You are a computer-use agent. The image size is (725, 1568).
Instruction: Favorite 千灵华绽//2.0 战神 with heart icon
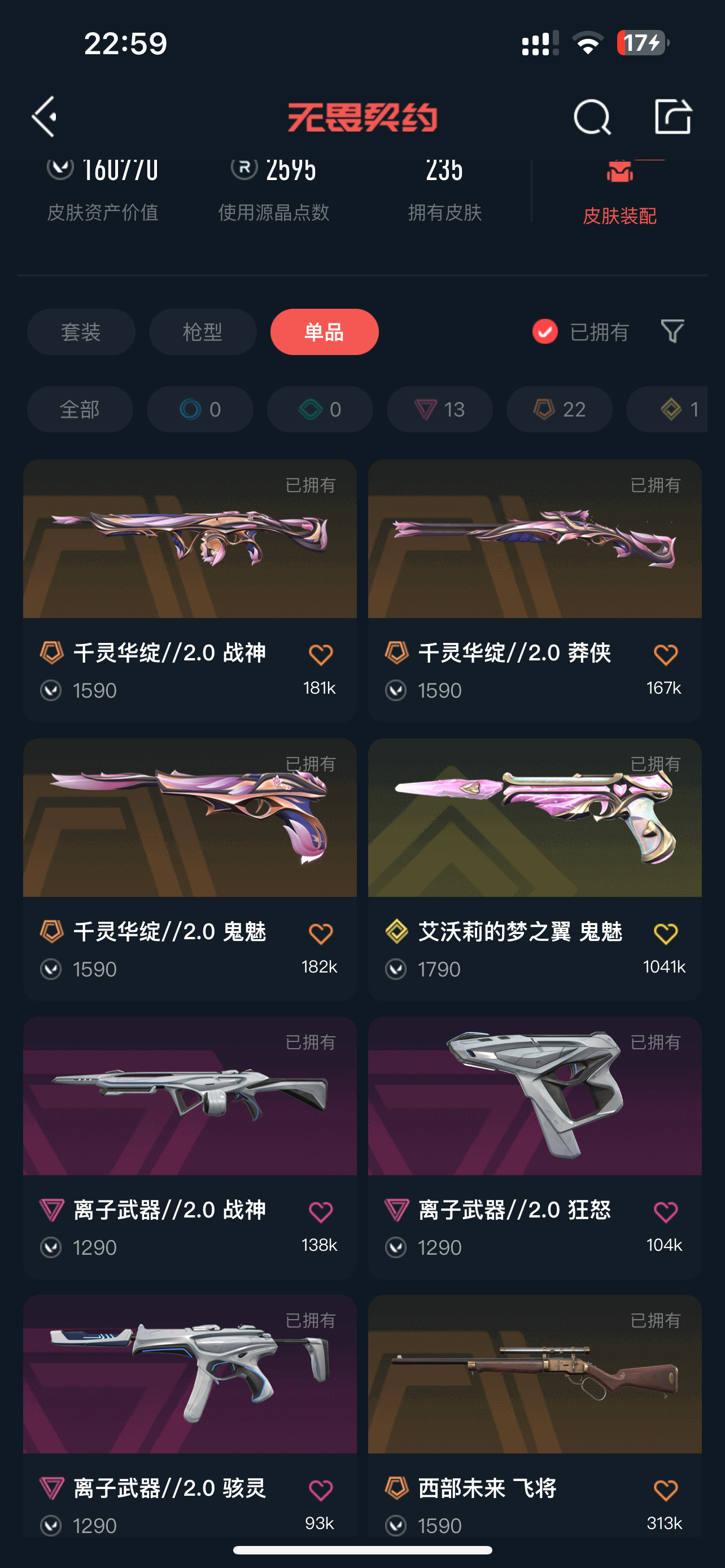point(321,655)
